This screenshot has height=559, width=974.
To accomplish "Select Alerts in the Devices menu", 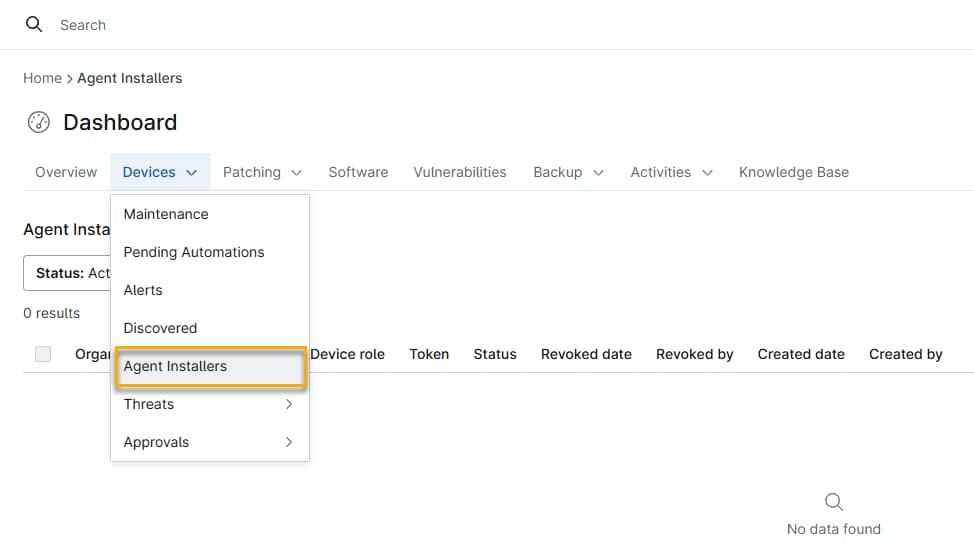I will point(143,290).
